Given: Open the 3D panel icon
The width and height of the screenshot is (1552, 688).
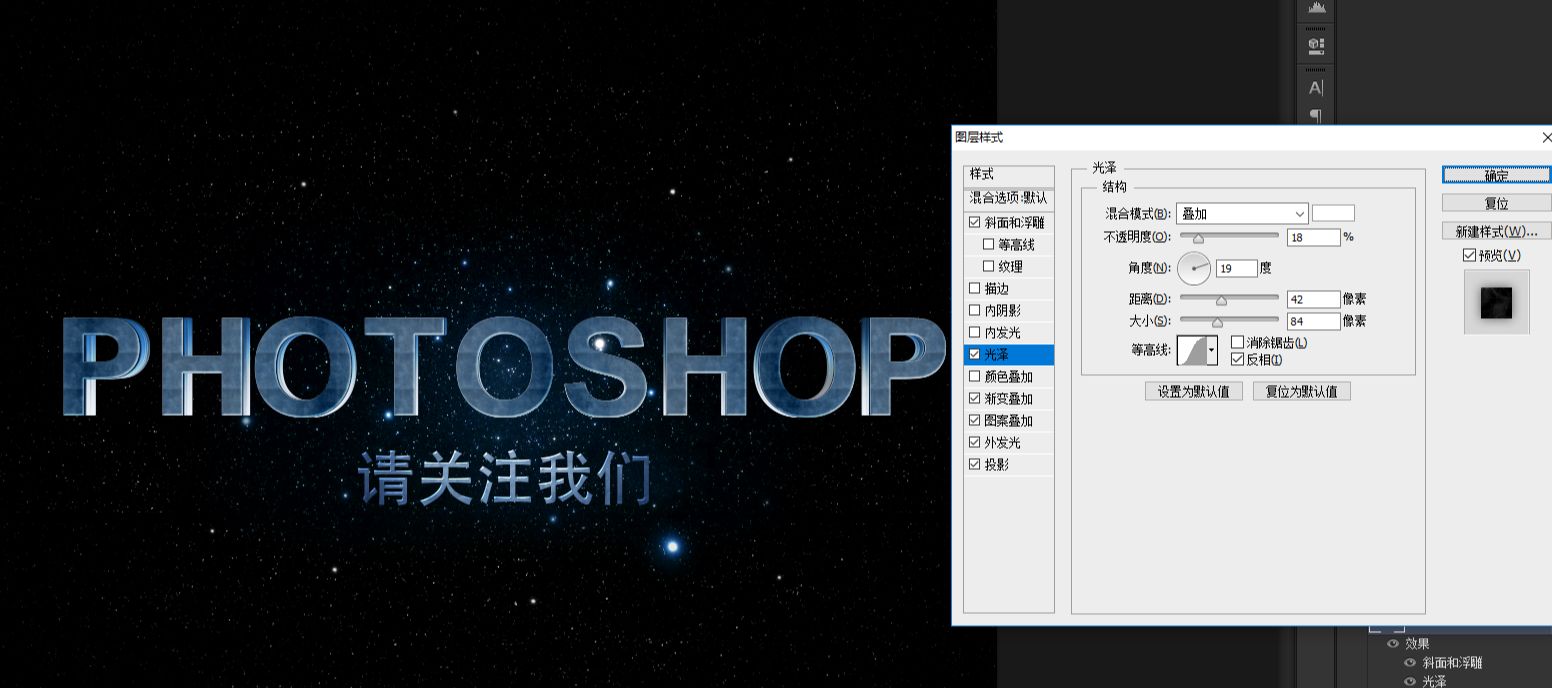Looking at the screenshot, I should 1316,45.
